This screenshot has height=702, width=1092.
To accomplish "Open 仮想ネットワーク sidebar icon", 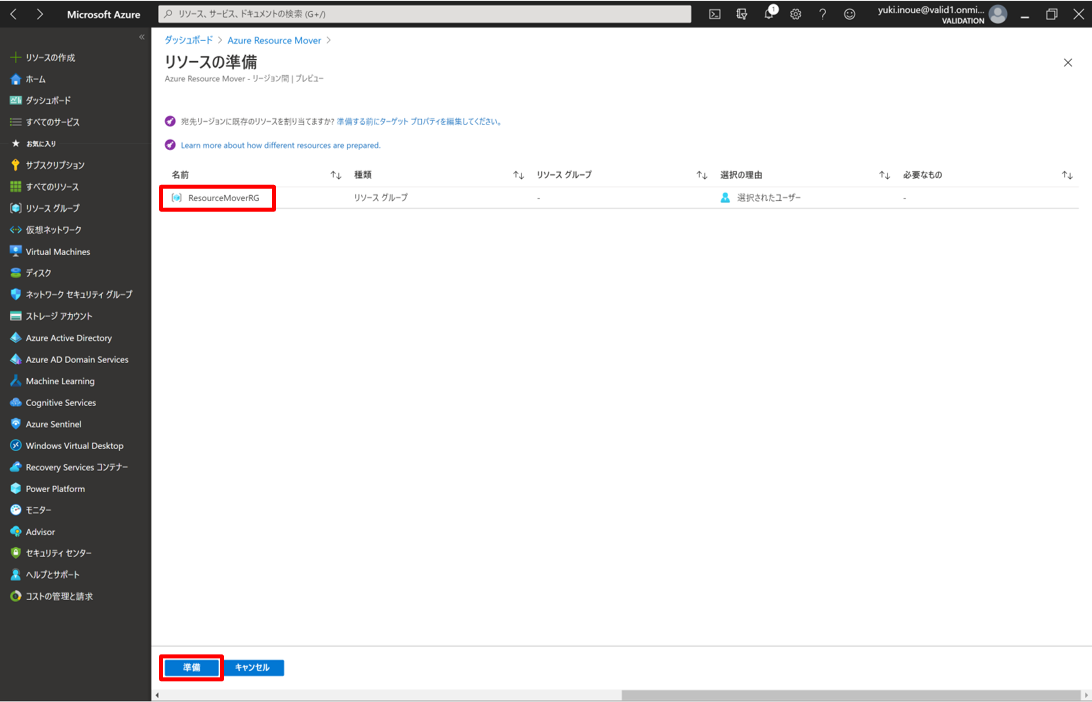I will (x=15, y=230).
